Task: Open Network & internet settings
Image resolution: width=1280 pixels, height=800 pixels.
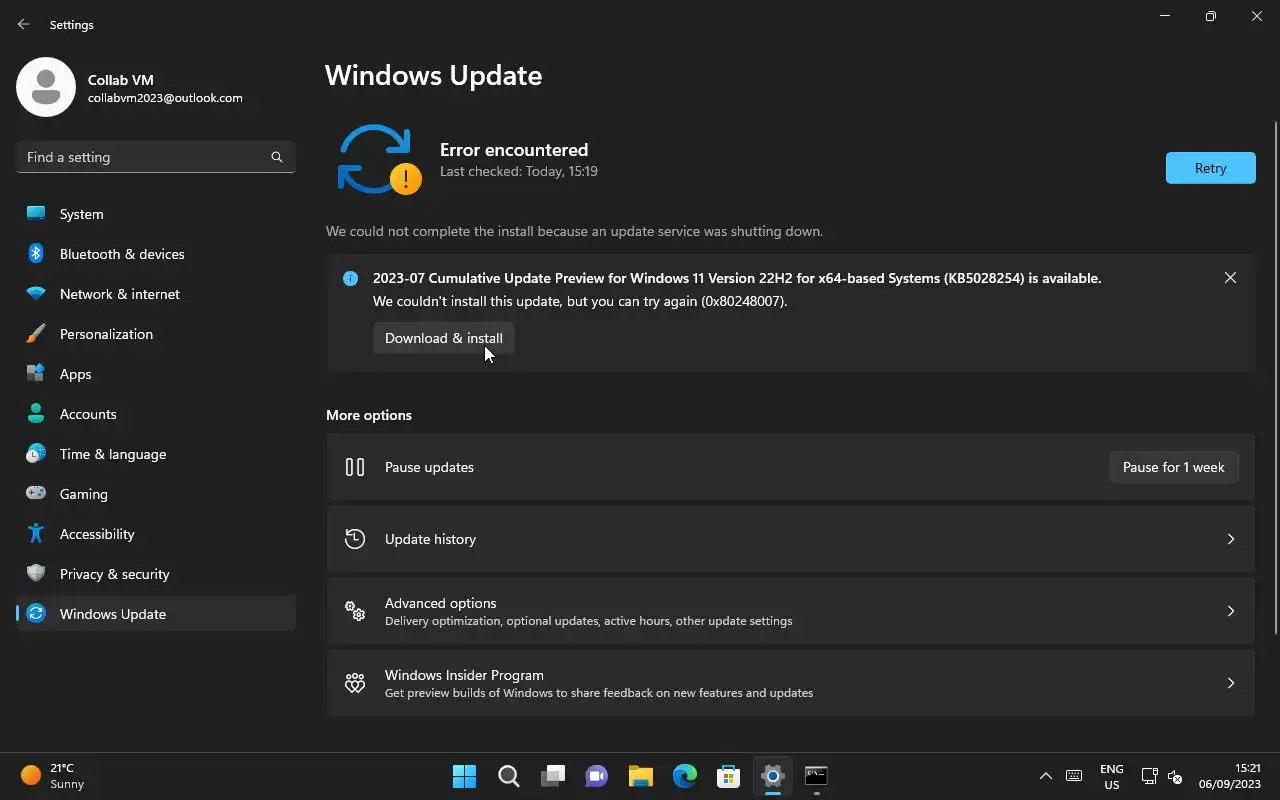Action: (x=156, y=294)
